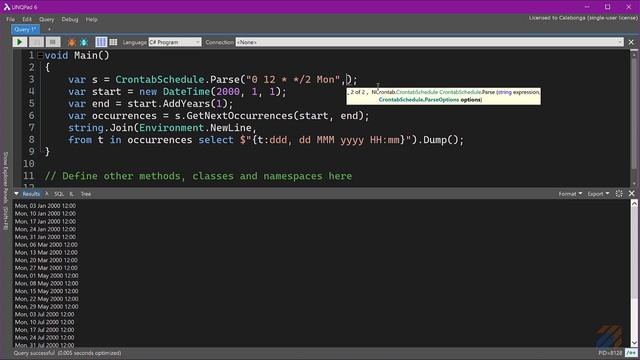The width and height of the screenshot is (640, 360).
Task: Select data grid results view icon
Action: 113,42
